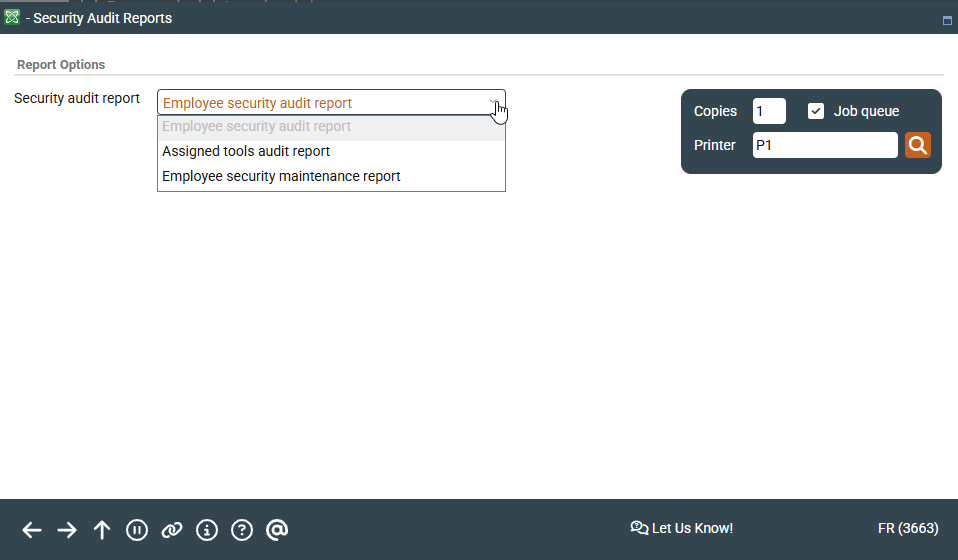
Task: Click the back arrow icon
Action: 32,530
